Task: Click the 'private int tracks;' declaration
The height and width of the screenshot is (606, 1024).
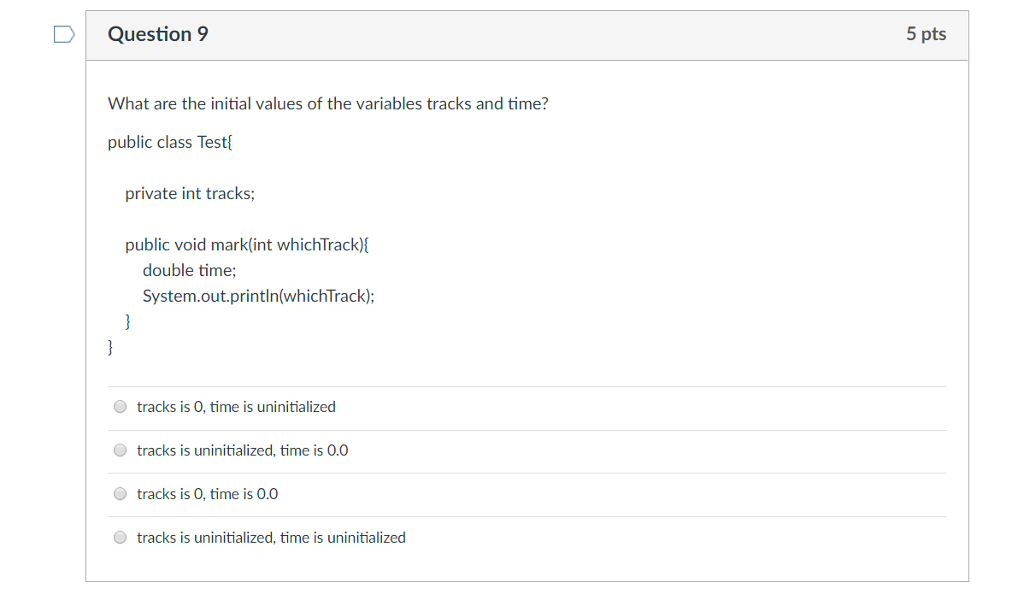Action: [190, 194]
